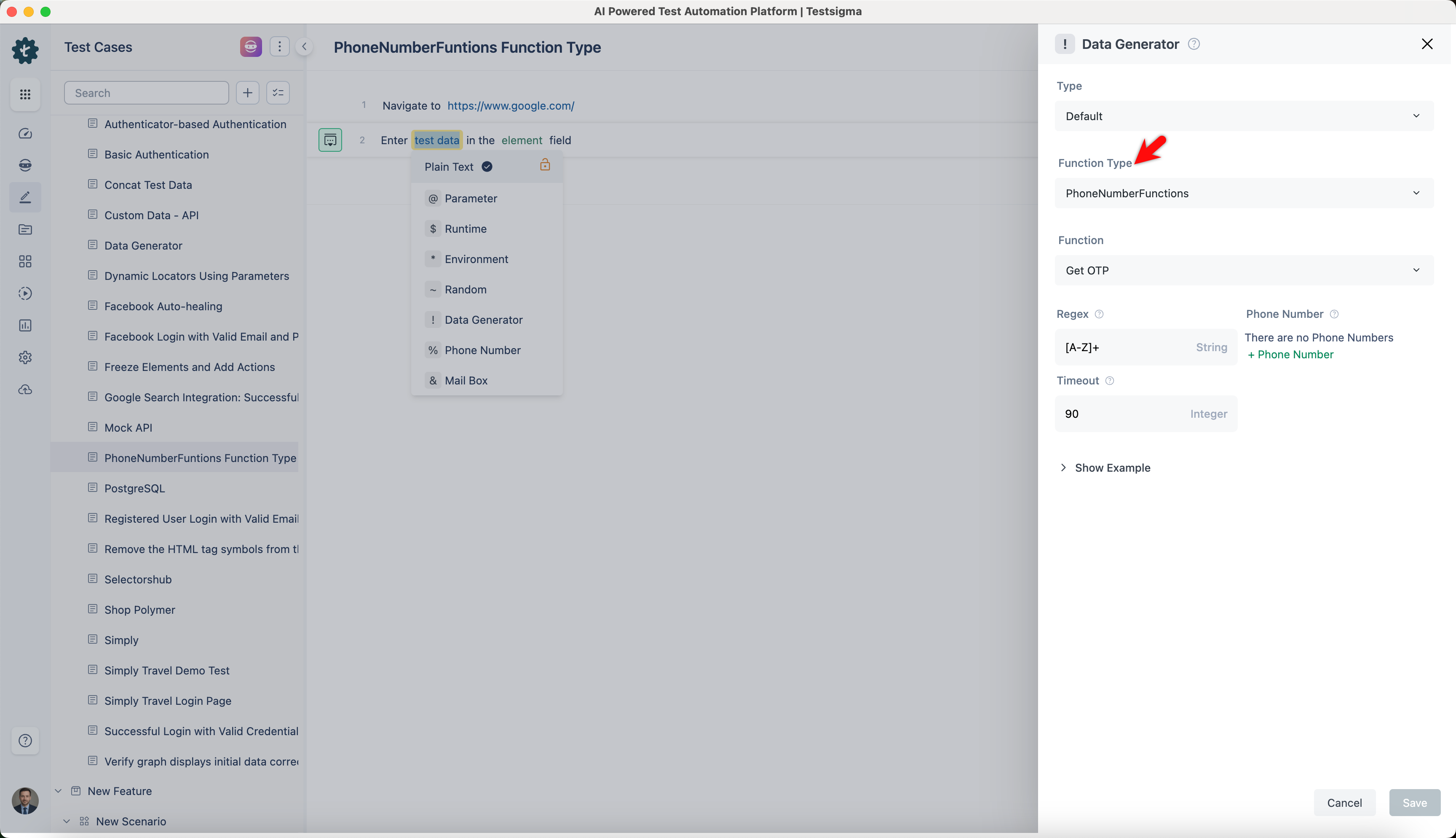Click the plus icon to add test case
This screenshot has height=838, width=1456.
(x=247, y=93)
